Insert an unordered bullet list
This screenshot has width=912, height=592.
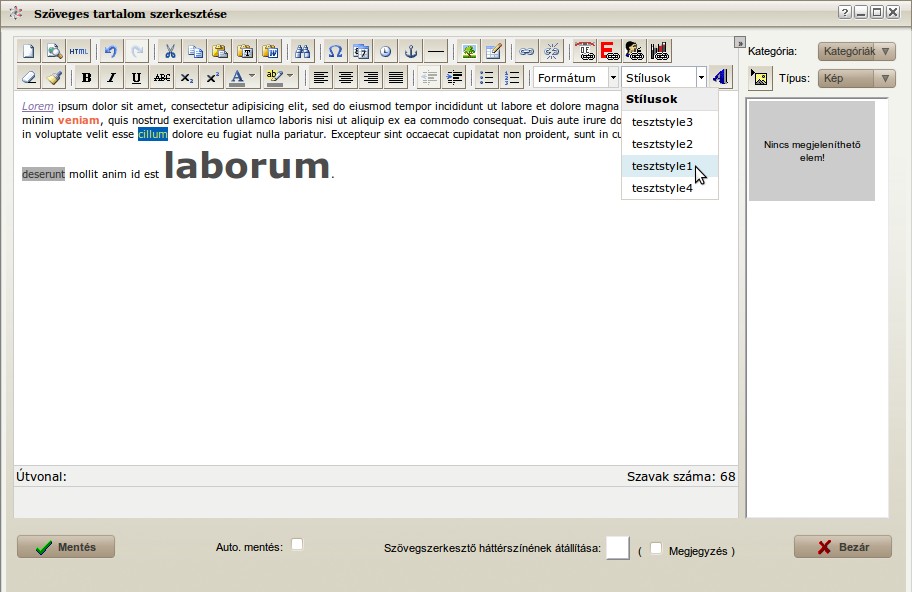(x=486, y=78)
